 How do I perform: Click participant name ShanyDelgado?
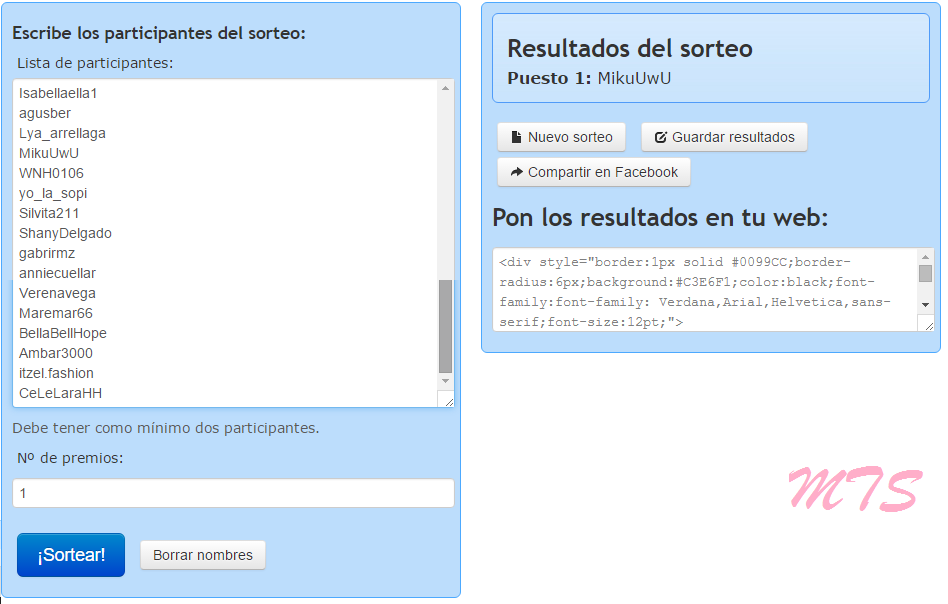pos(65,233)
